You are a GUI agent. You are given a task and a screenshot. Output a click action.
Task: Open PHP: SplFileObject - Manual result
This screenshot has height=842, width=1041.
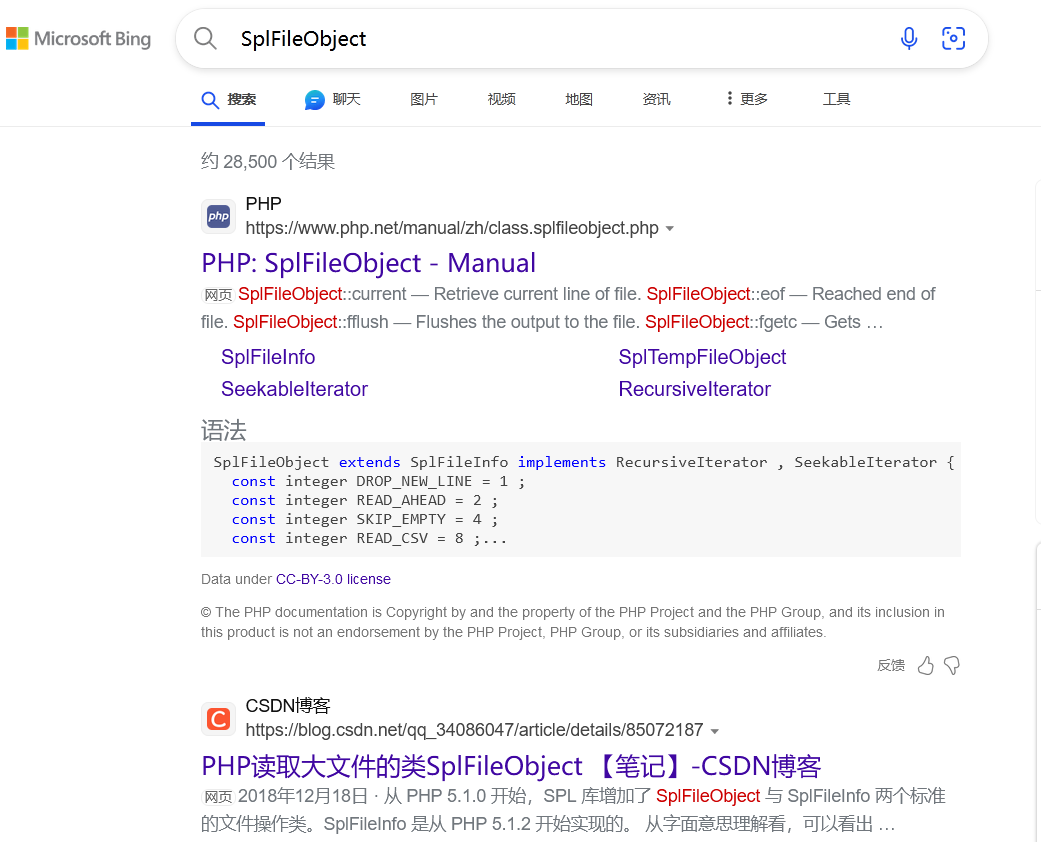coord(368,263)
